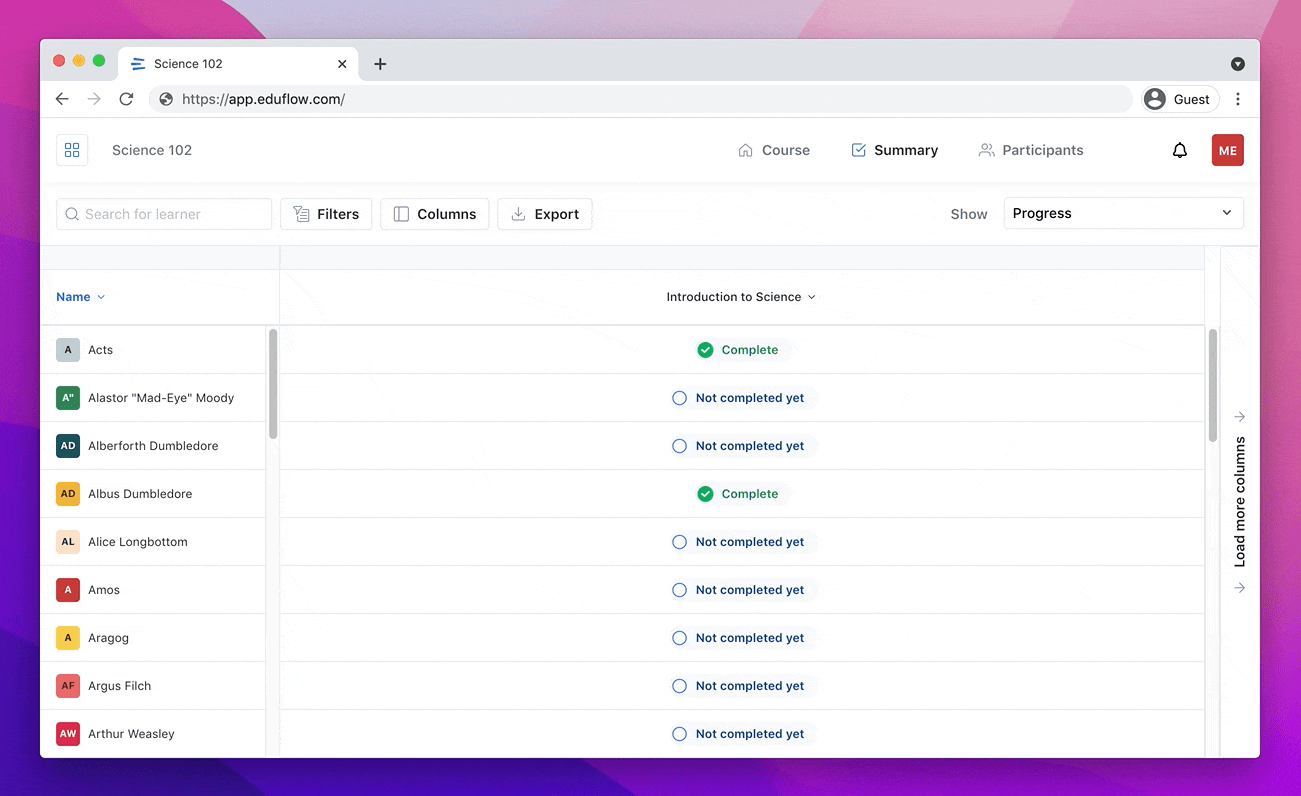Image resolution: width=1301 pixels, height=796 pixels.
Task: Open the notifications bell icon
Action: tap(1179, 149)
